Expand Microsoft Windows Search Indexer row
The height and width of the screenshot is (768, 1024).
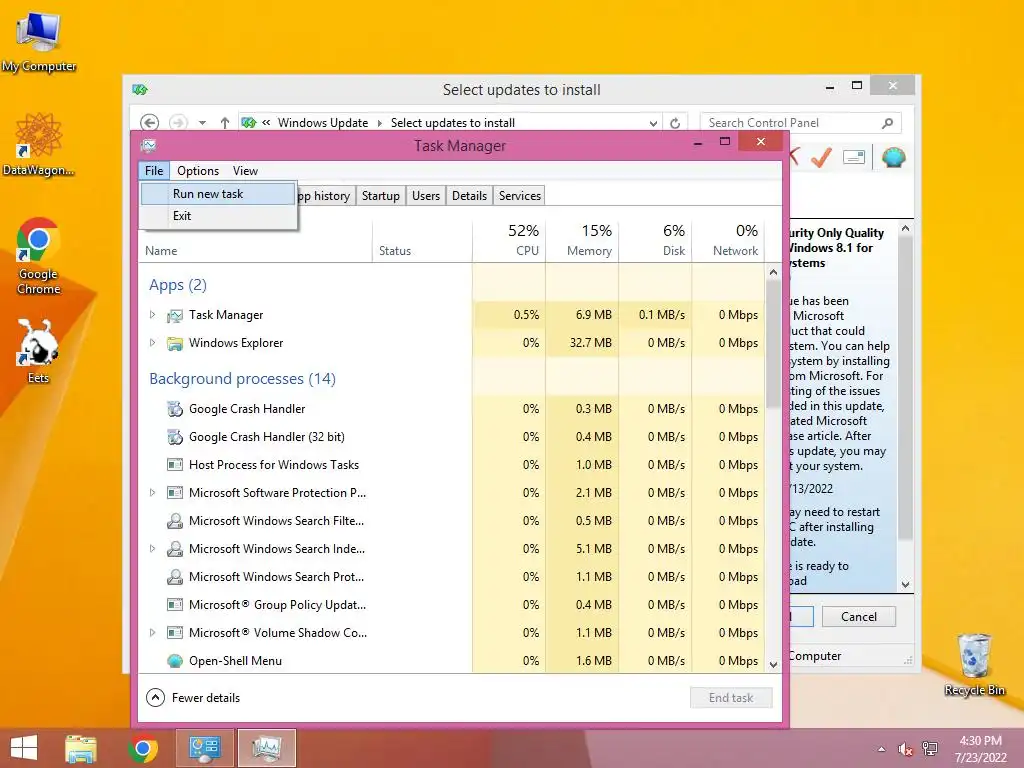coord(153,549)
